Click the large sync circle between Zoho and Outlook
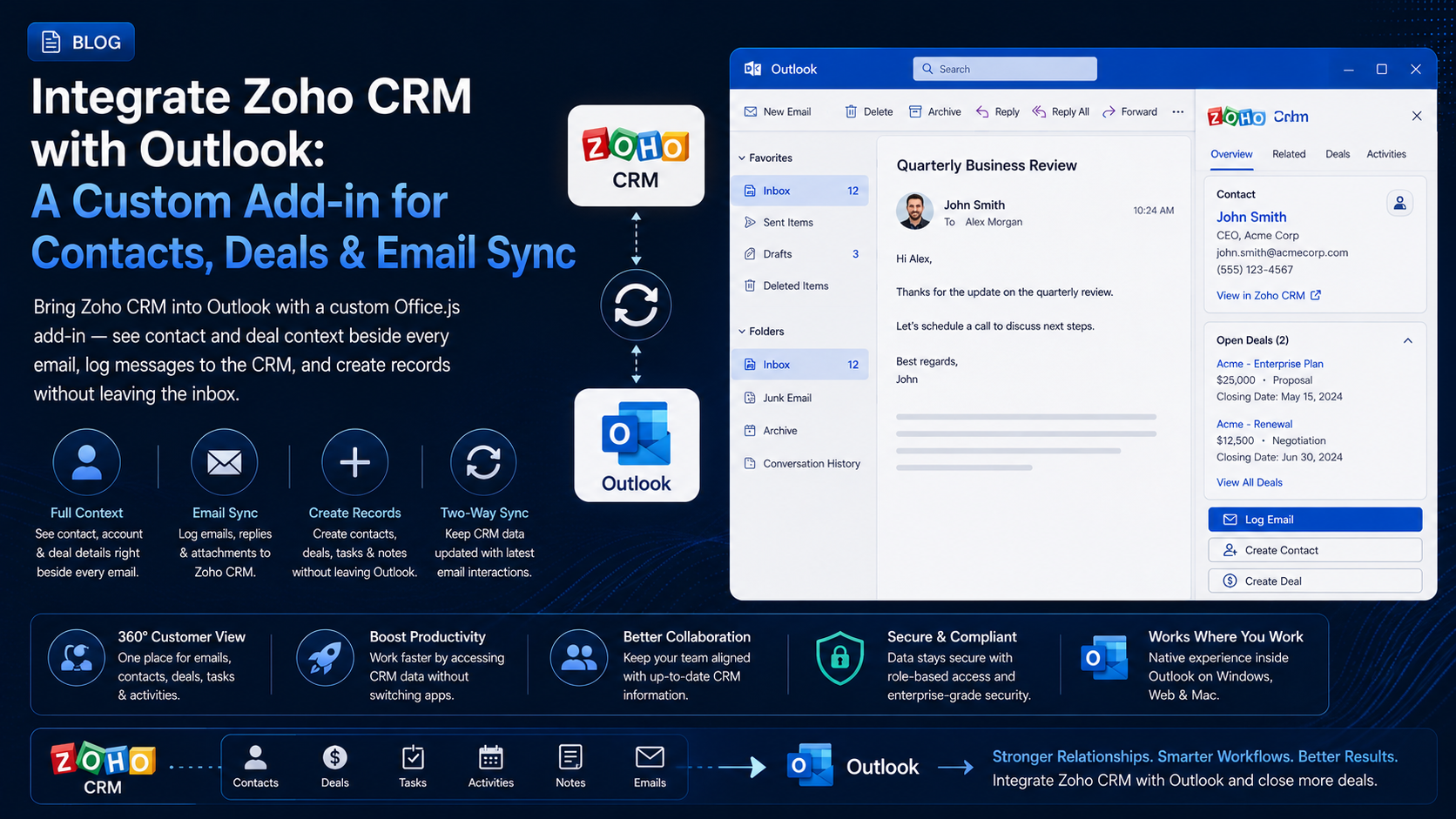 pyautogui.click(x=636, y=305)
